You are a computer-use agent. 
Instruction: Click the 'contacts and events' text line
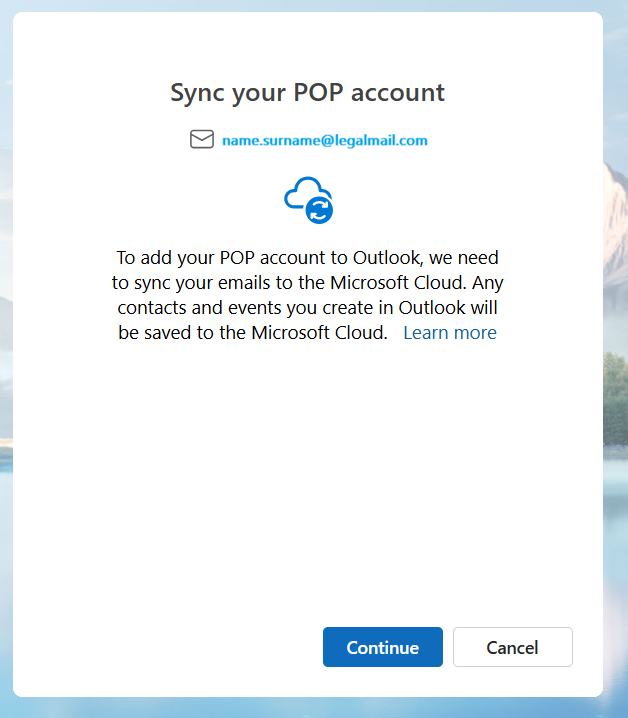[307, 307]
